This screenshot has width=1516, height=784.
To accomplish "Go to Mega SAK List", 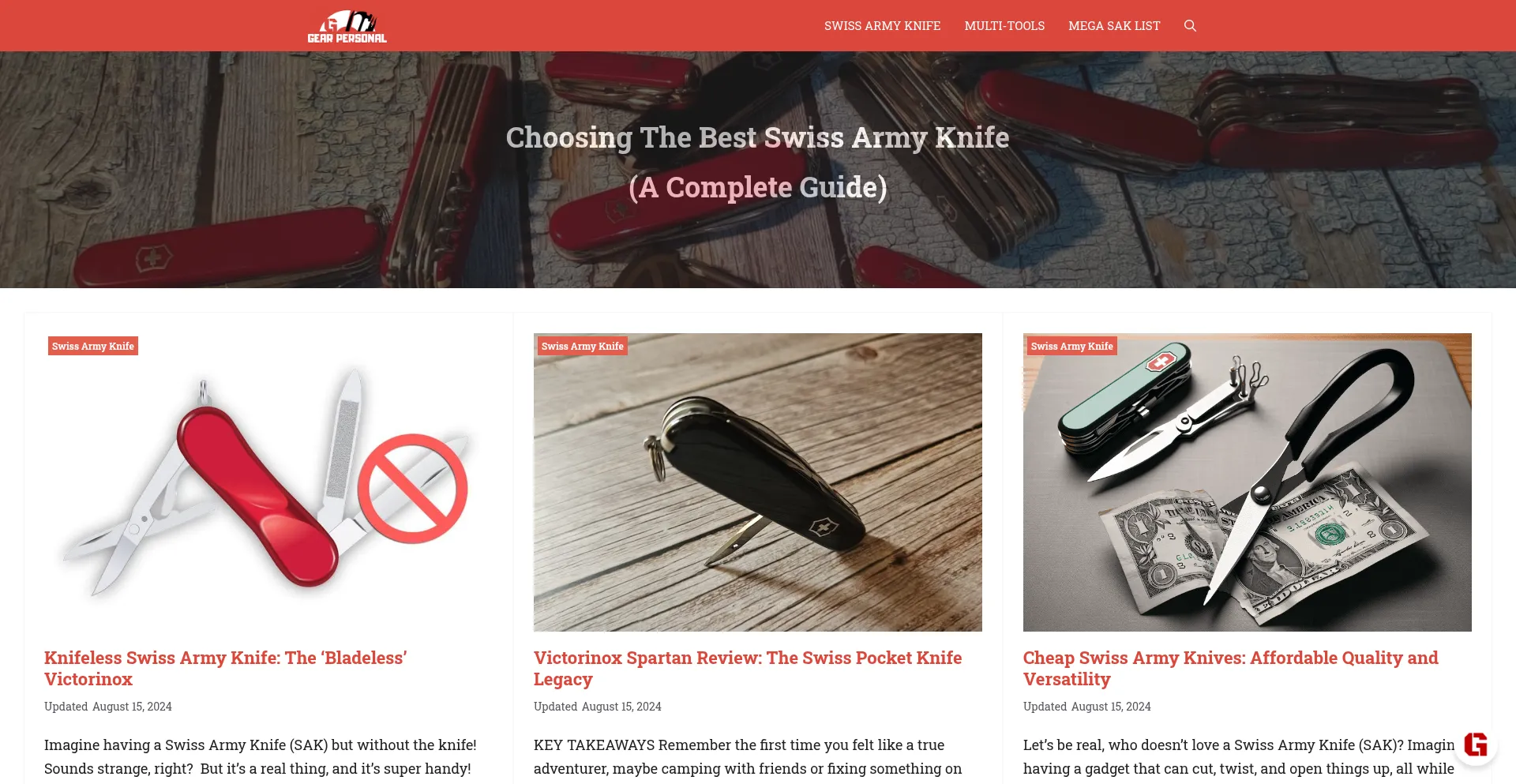I will 1114,26.
